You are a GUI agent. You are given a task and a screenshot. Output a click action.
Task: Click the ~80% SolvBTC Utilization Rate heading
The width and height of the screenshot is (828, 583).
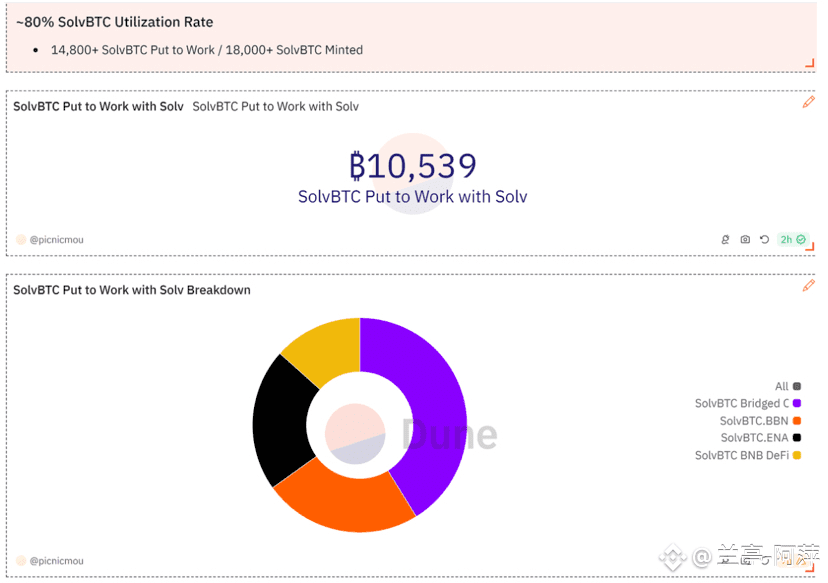(x=115, y=22)
